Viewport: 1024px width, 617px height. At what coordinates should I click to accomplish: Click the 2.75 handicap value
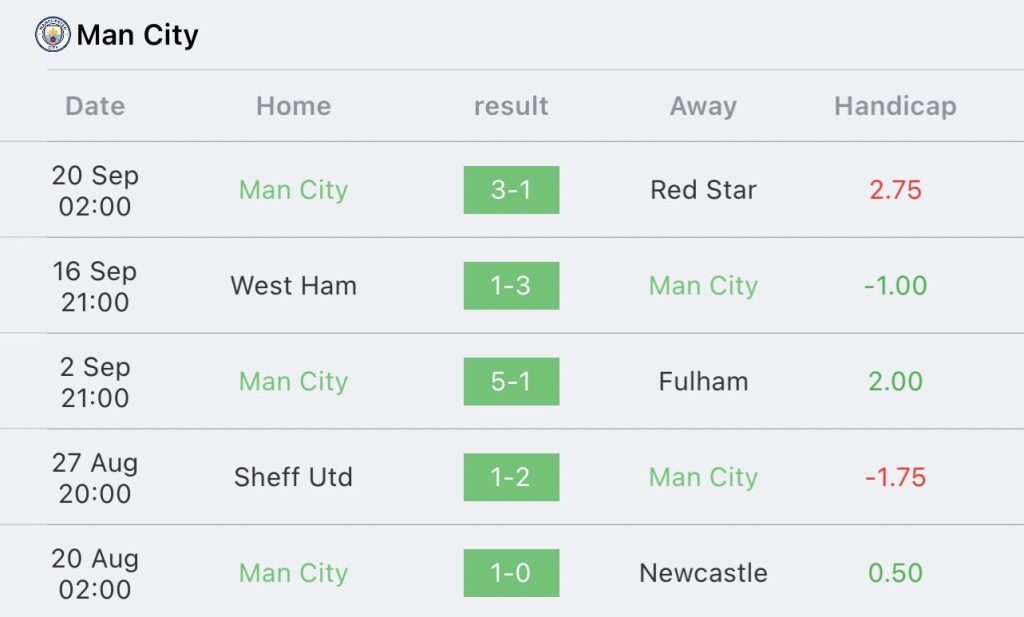coord(895,190)
